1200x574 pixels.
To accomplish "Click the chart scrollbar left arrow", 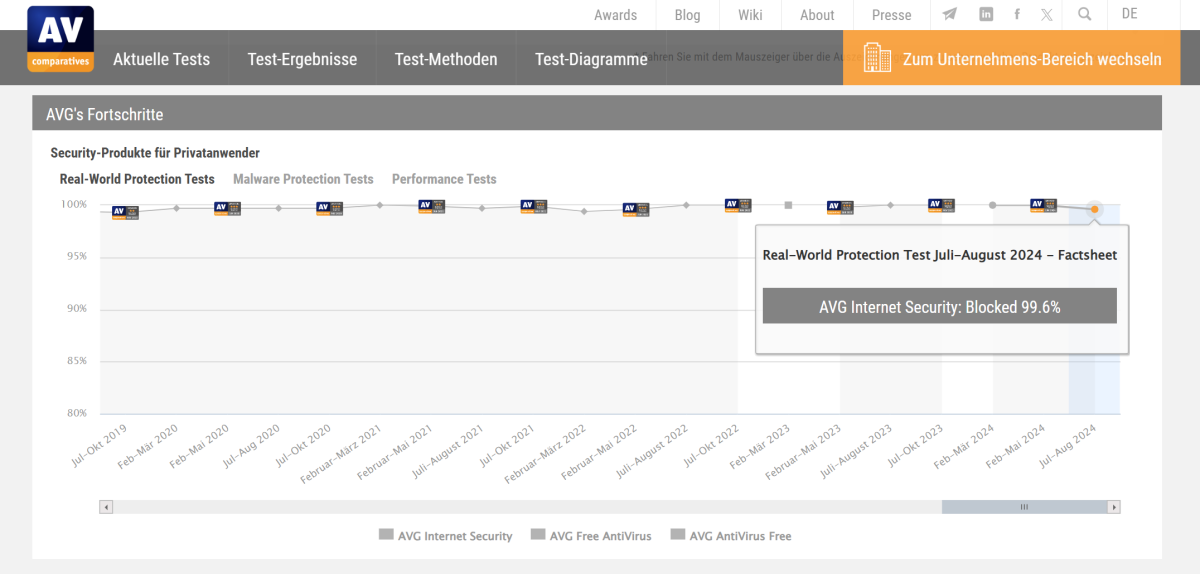I will (x=106, y=507).
